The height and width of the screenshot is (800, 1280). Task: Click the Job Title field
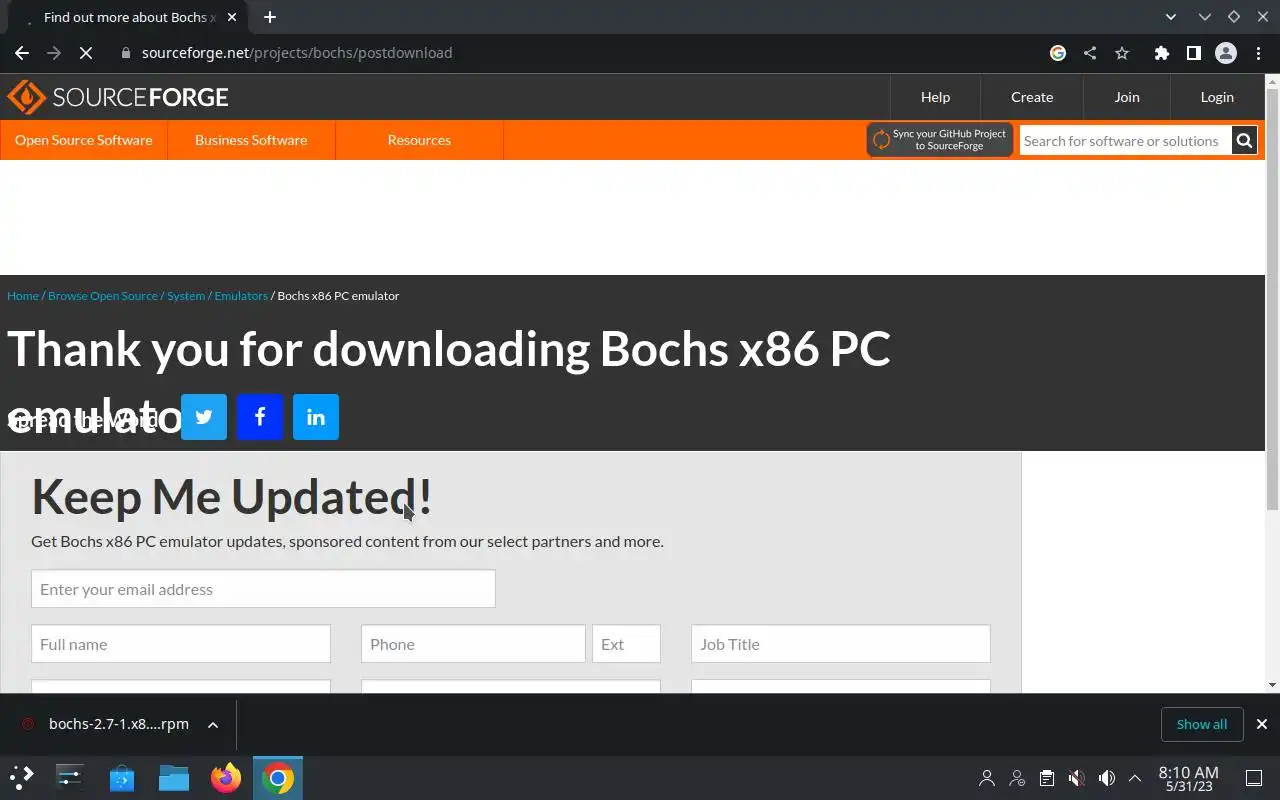(841, 644)
